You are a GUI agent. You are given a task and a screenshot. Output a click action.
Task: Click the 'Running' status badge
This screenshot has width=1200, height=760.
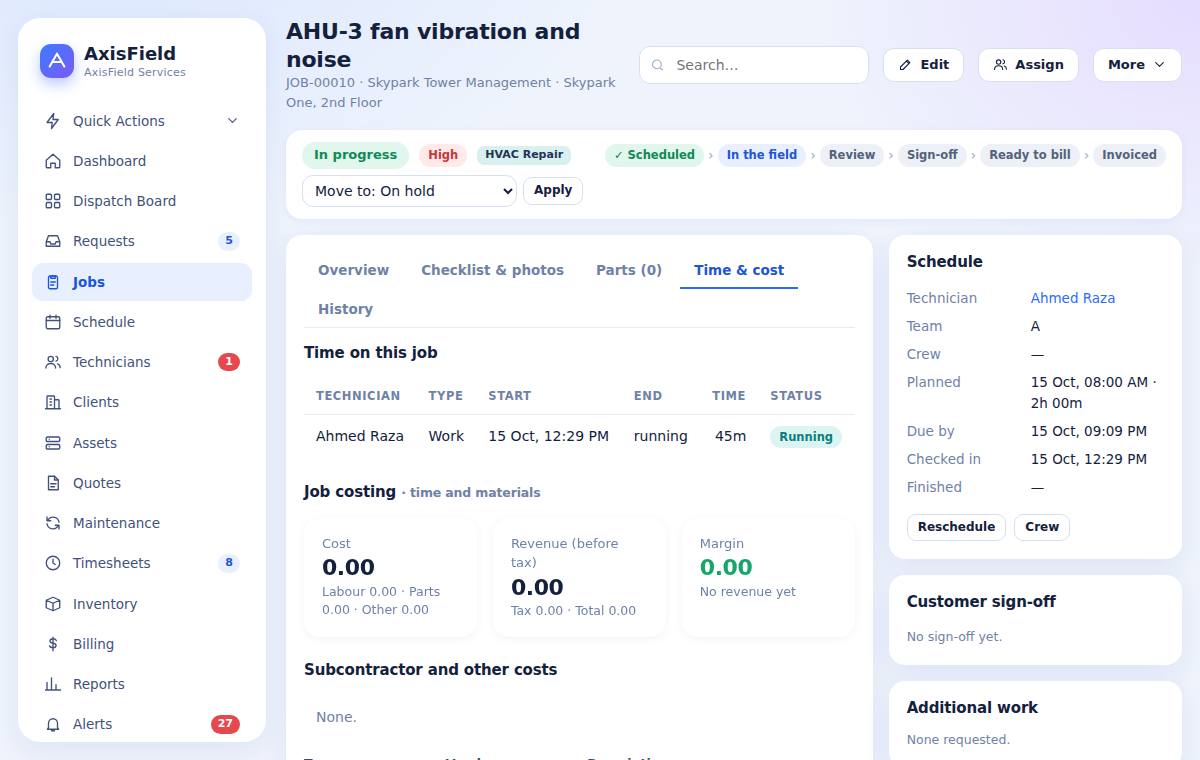click(806, 437)
